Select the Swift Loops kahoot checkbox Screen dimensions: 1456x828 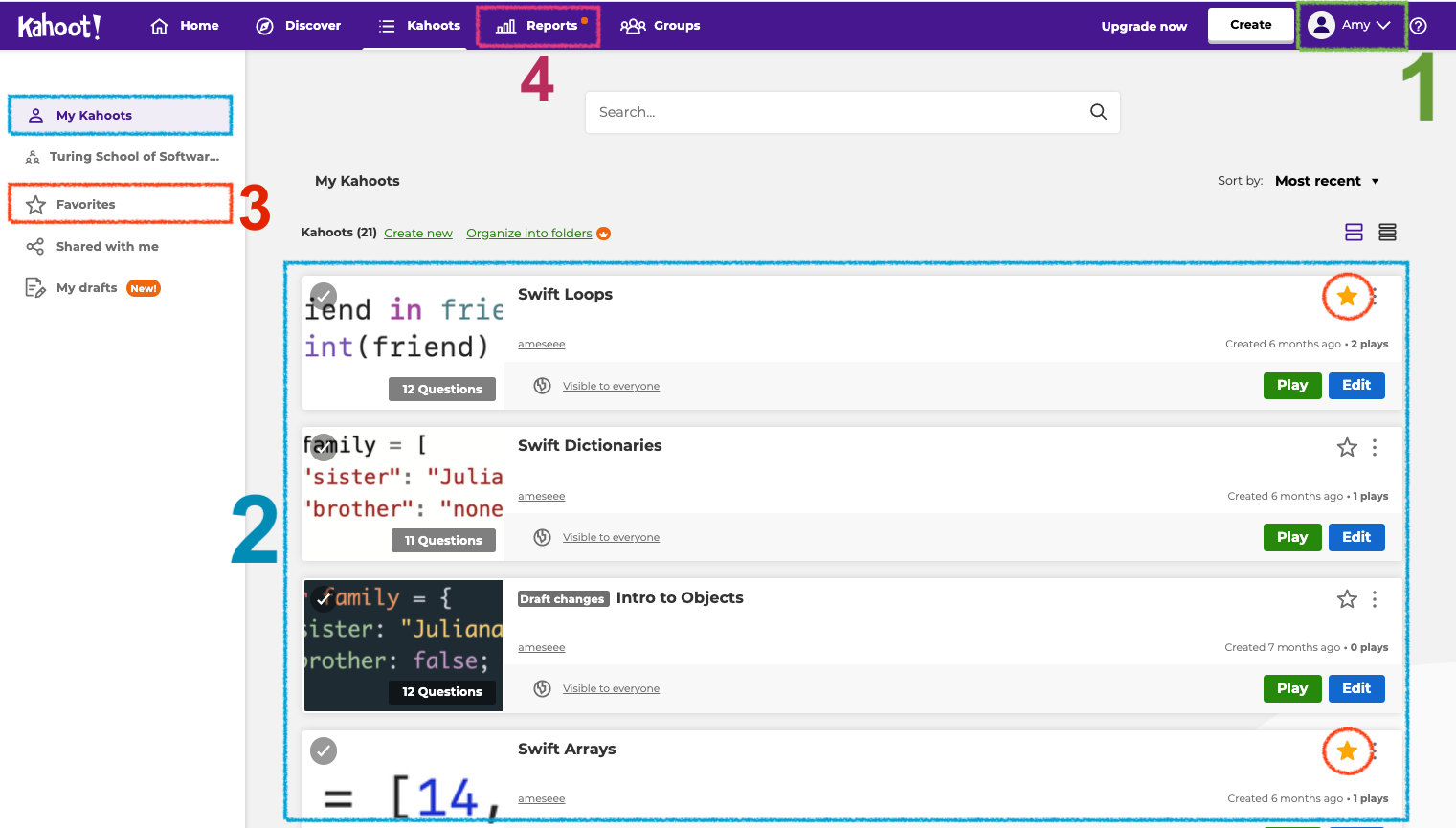(324, 296)
